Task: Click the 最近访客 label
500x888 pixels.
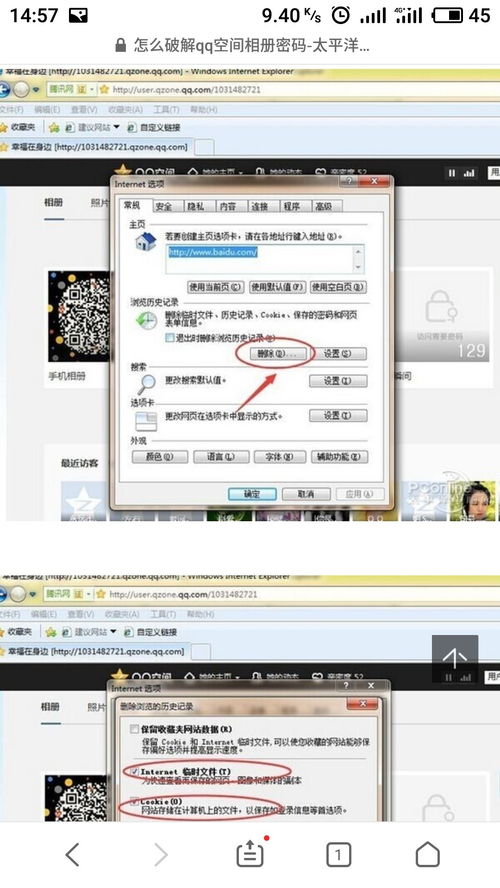Action: click(80, 463)
